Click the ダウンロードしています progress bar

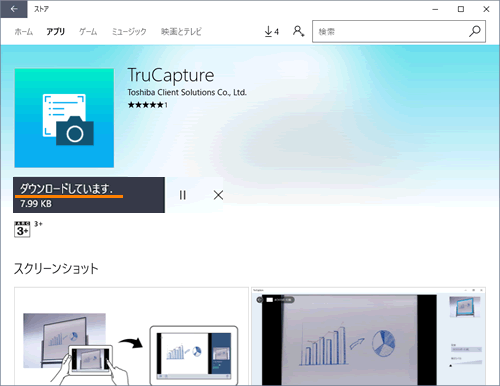[x=89, y=195]
